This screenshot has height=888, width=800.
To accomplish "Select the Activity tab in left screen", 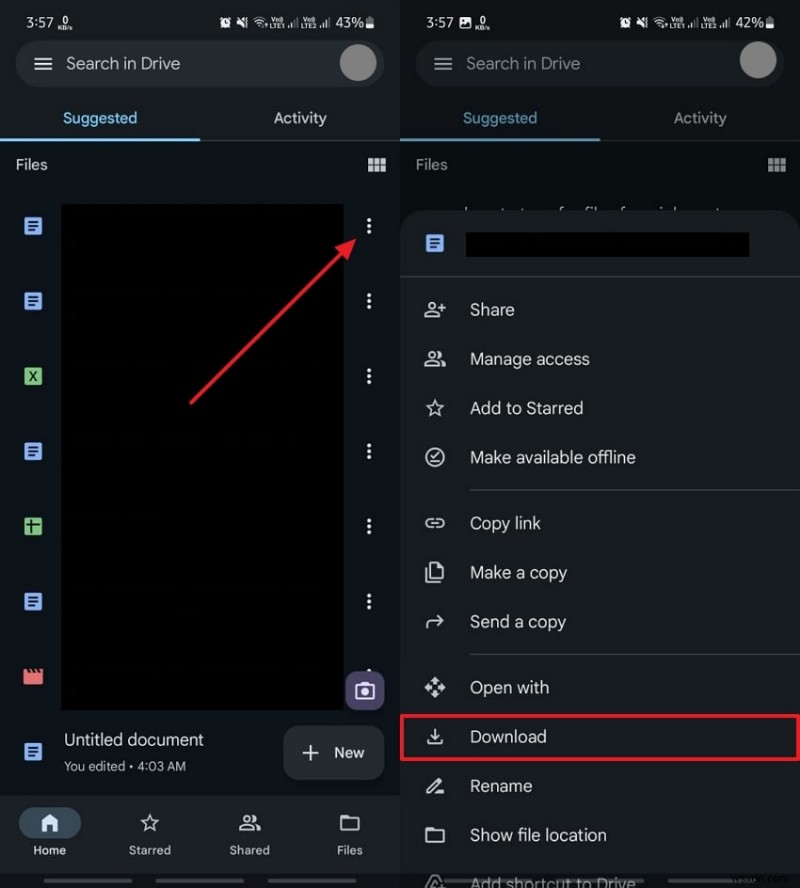I will [x=300, y=118].
